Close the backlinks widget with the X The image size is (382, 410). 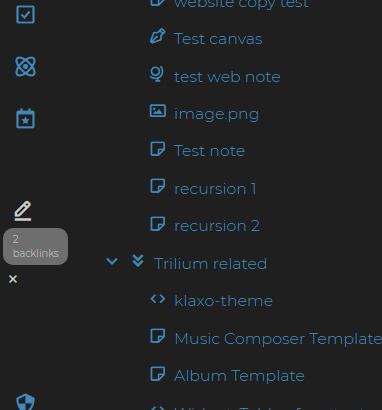(13, 279)
